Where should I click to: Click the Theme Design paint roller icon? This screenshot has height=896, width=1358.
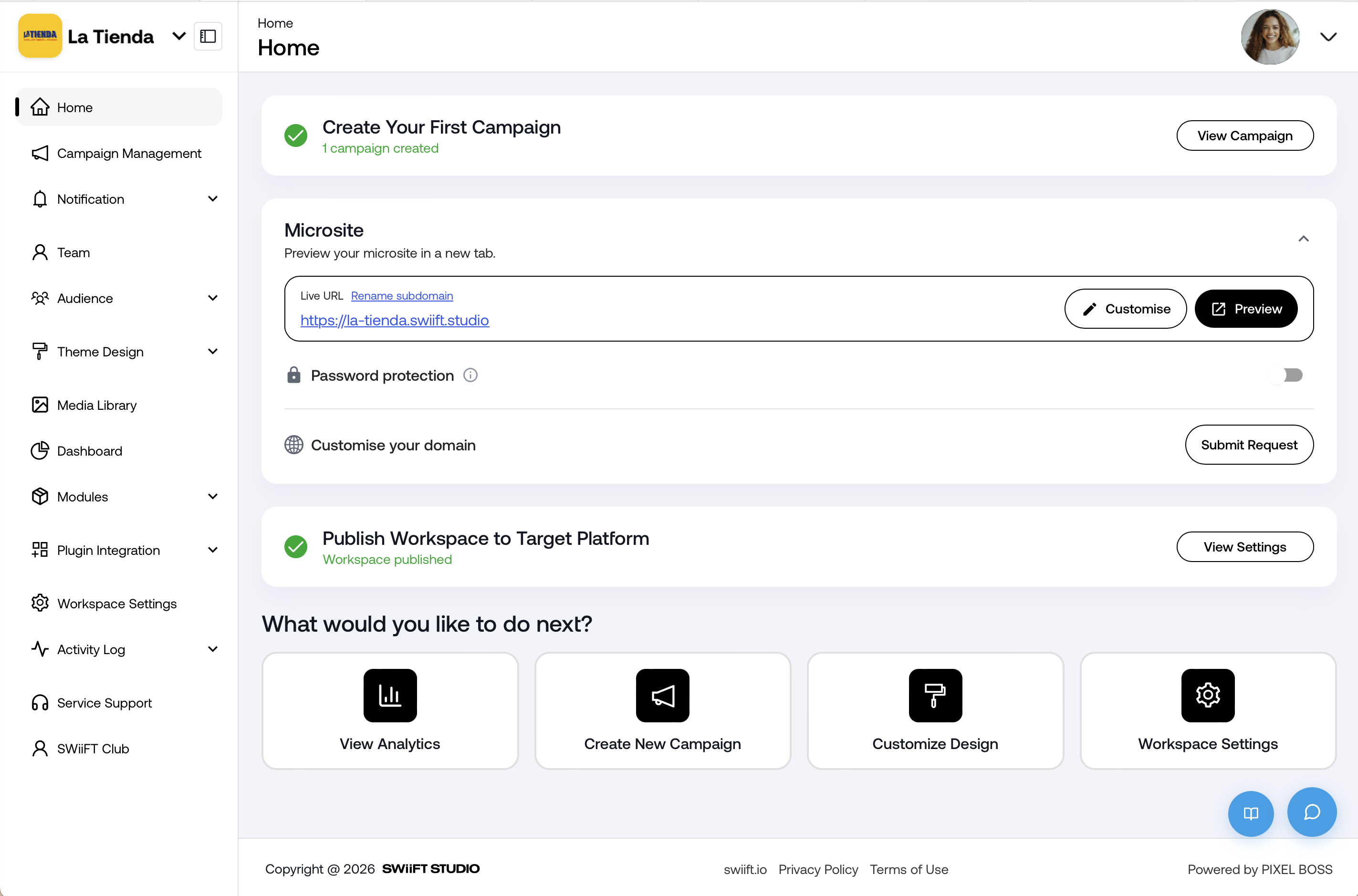40,352
